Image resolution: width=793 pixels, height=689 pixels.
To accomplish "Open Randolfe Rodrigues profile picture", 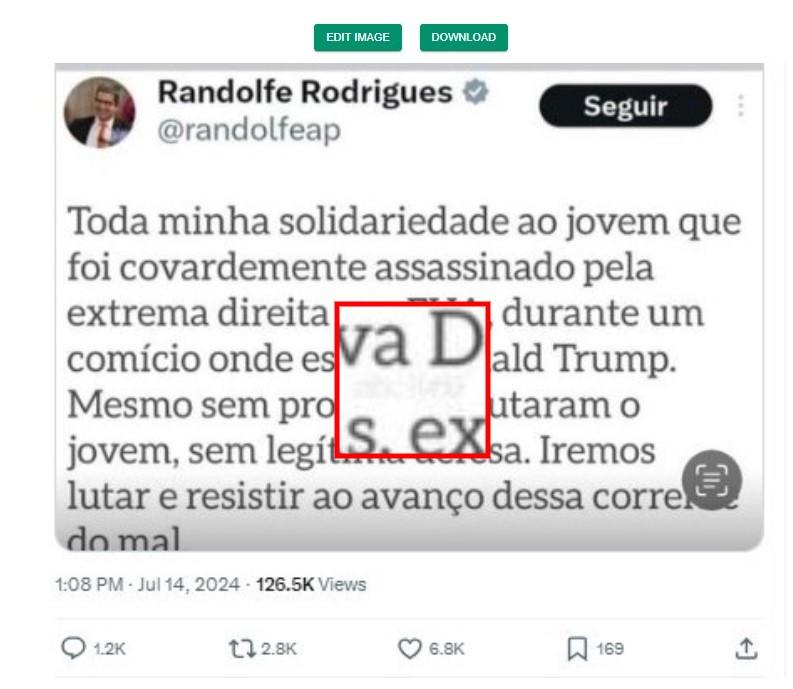I will point(100,112).
